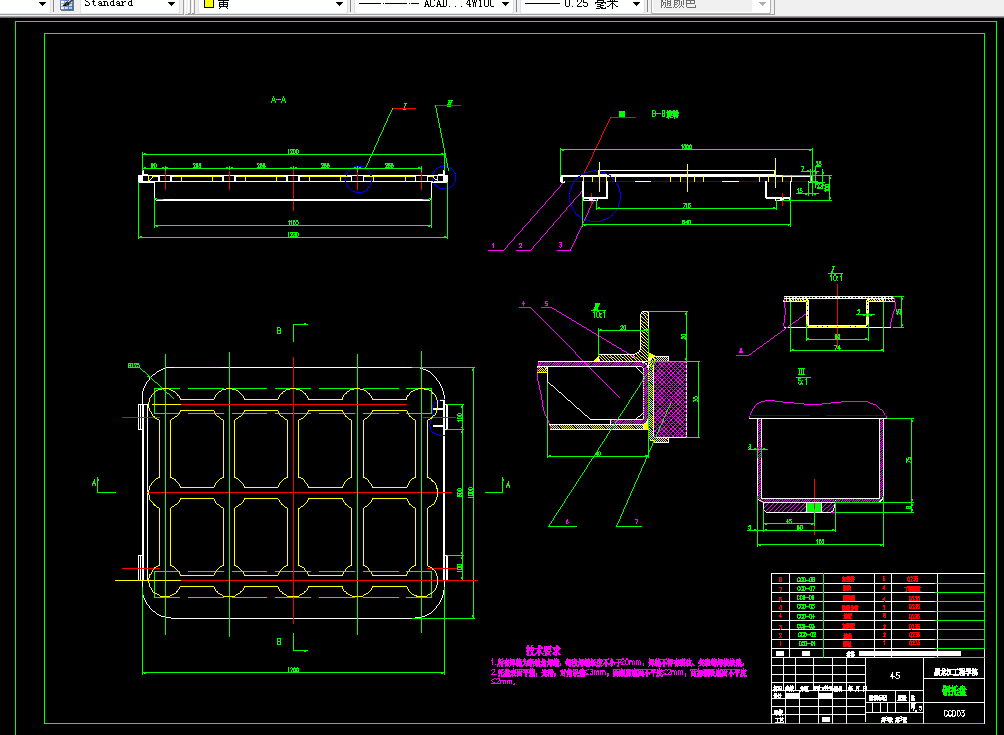This screenshot has height=735, width=1004.
Task: Click the 45 value in title block
Action: pos(895,675)
